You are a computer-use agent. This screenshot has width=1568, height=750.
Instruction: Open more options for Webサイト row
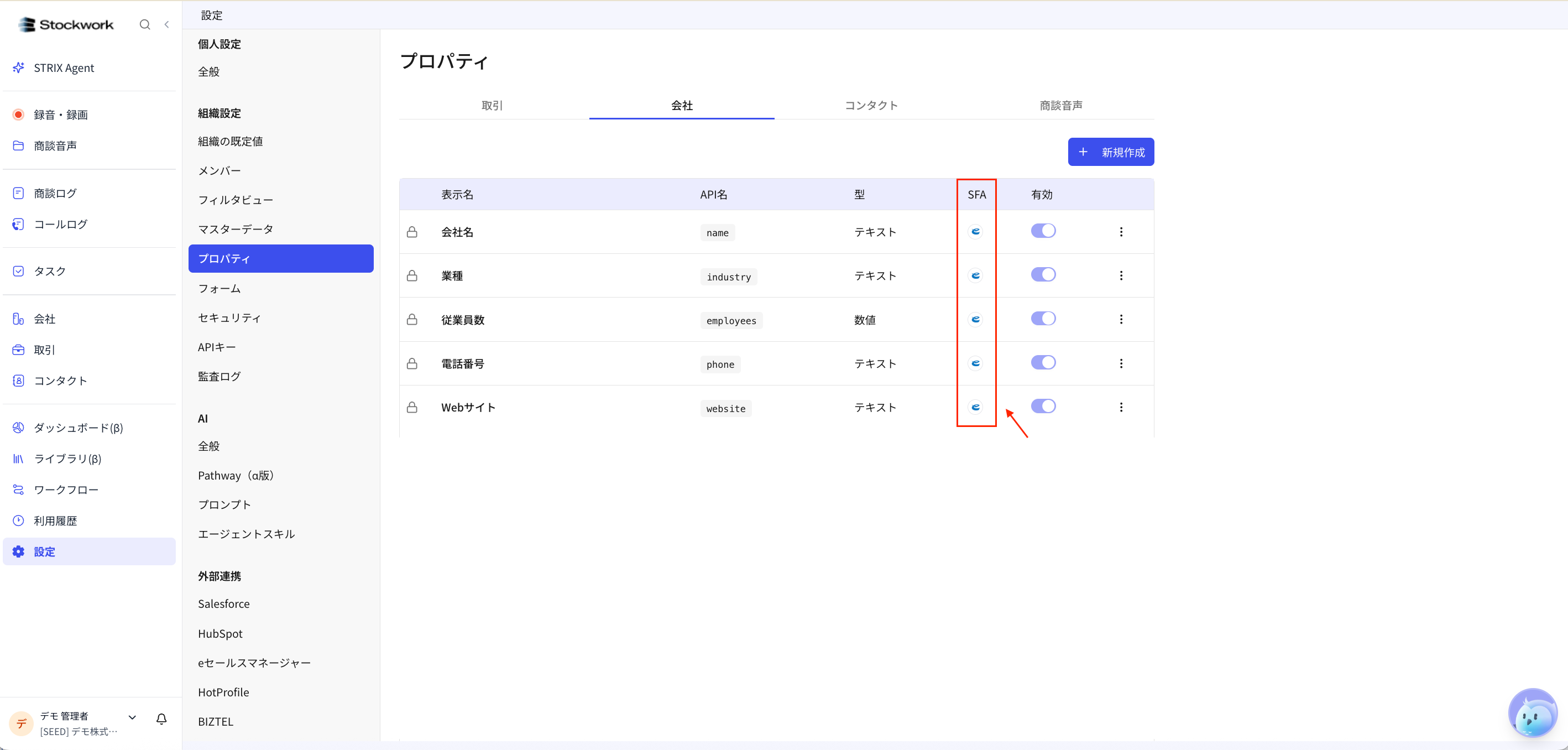pyautogui.click(x=1121, y=407)
